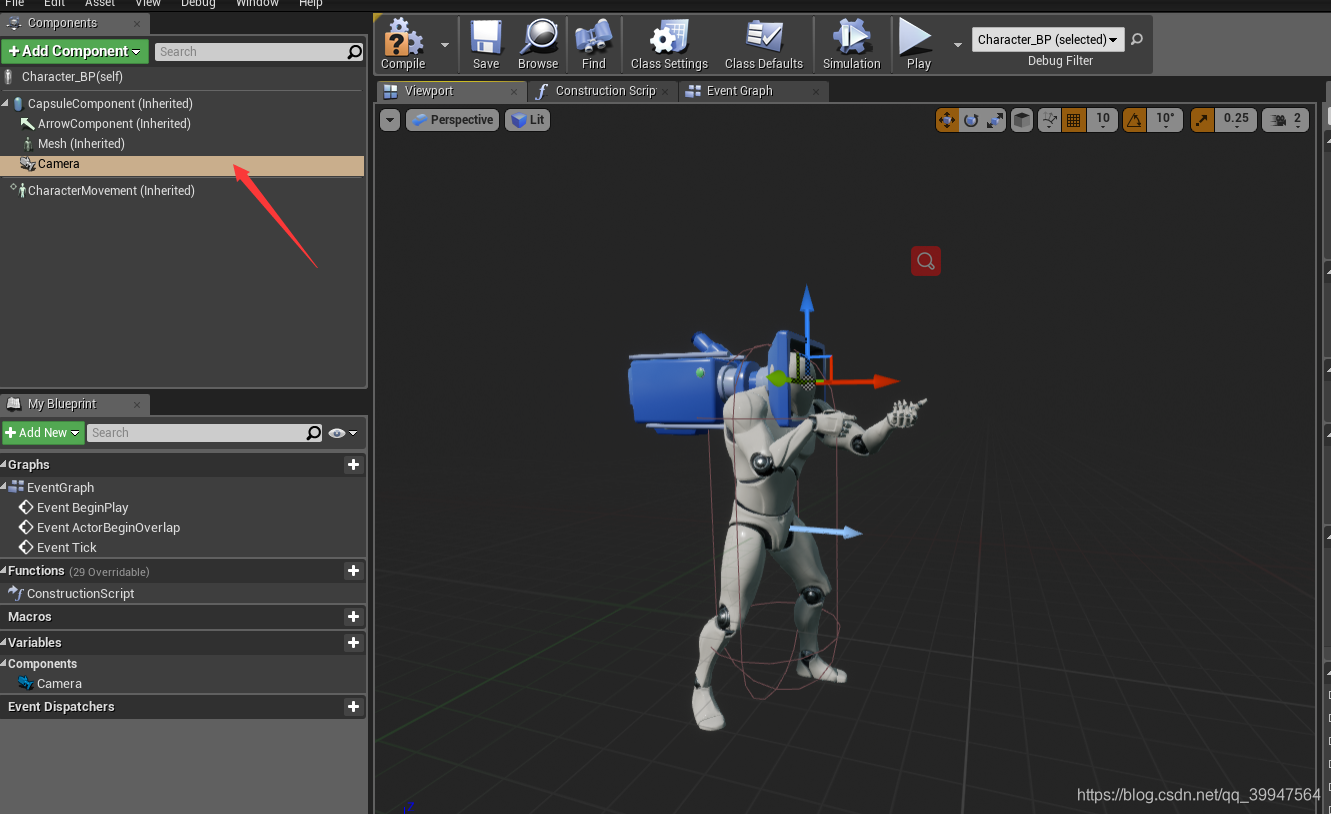
Task: Open the Add Component dropdown
Action: (75, 51)
